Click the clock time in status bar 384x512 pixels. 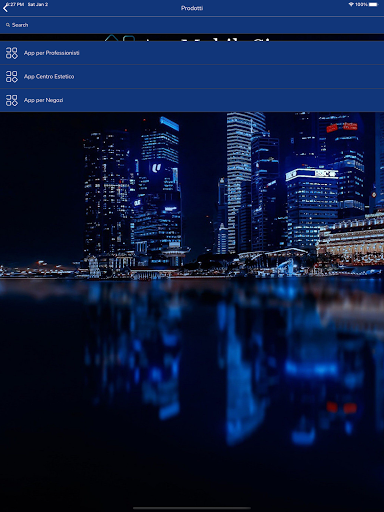(x=15, y=4)
